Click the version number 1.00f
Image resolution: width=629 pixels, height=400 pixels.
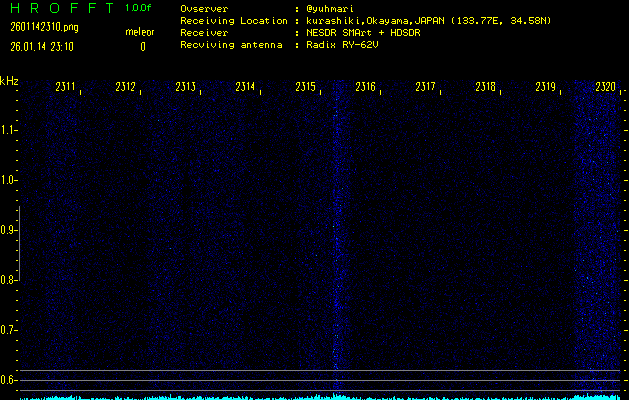pos(138,8)
